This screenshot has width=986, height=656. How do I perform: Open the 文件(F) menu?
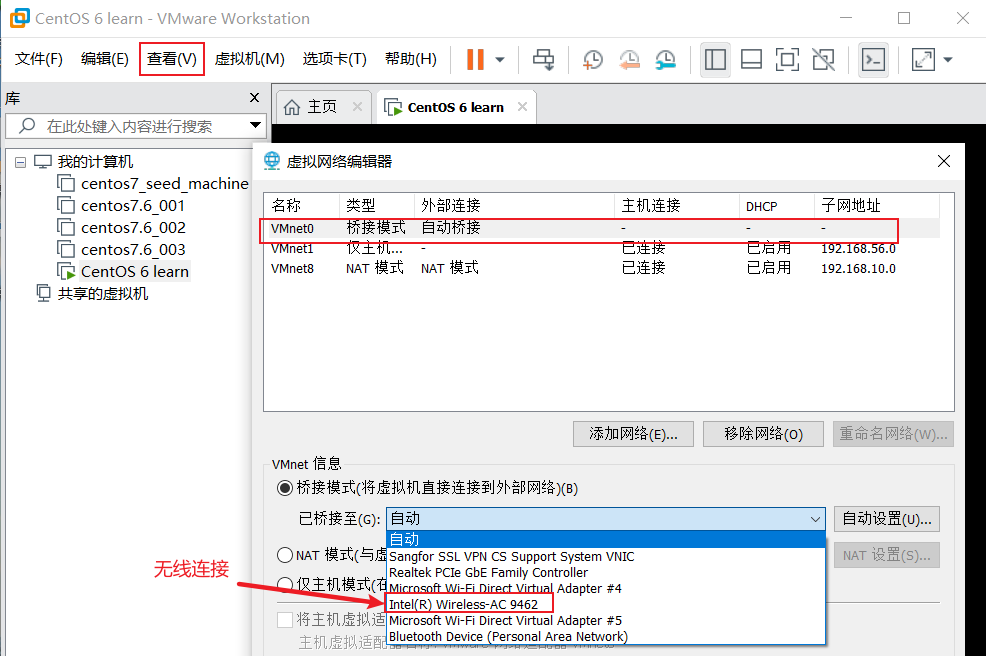(x=39, y=59)
